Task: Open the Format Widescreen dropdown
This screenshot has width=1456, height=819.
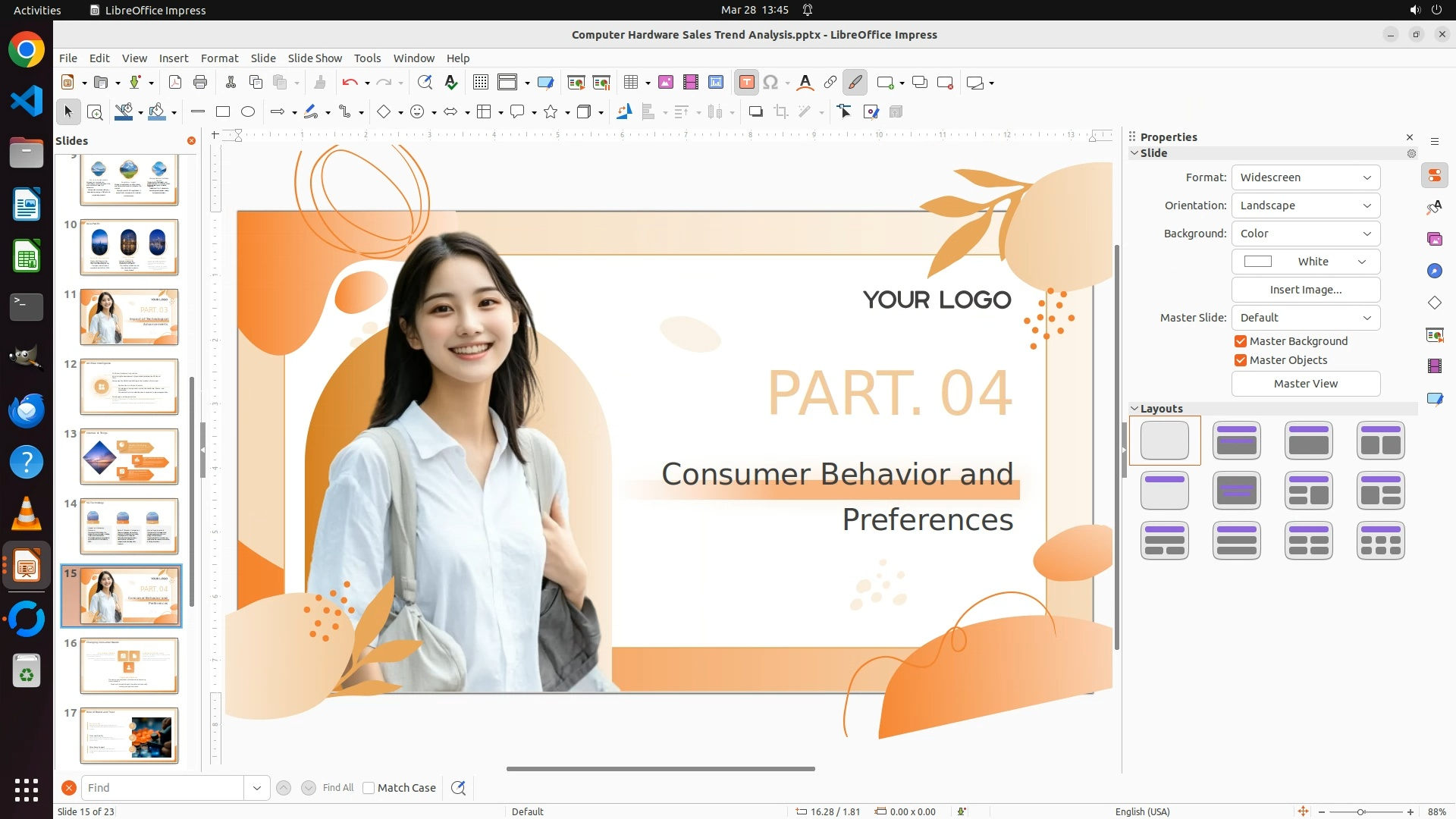Action: 1305,177
